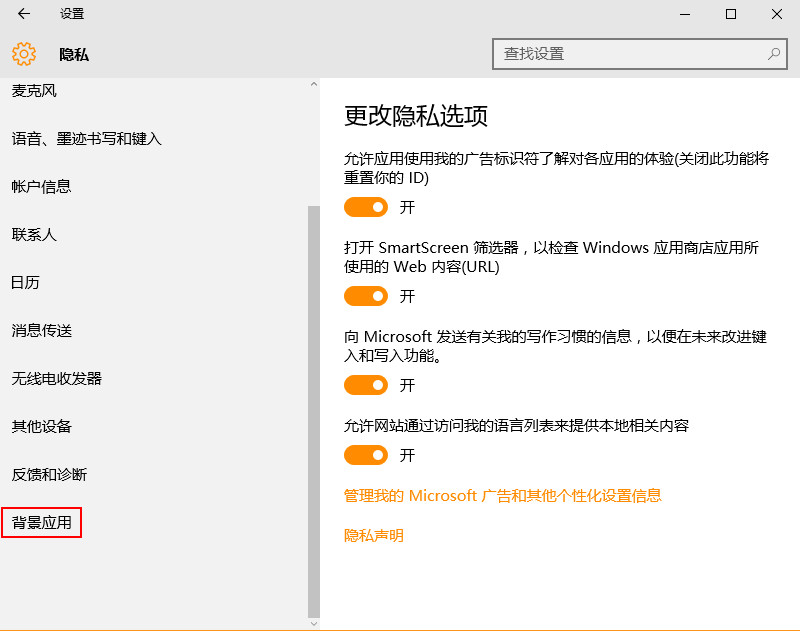Viewport: 800px width, 631px height.
Task: Click the sidebar scroll-down arrow
Action: [314, 623]
